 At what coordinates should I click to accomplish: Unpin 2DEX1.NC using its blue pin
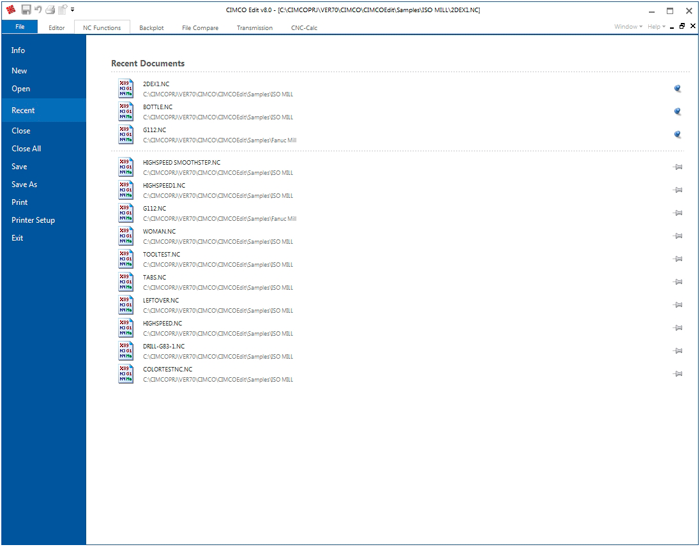677,88
